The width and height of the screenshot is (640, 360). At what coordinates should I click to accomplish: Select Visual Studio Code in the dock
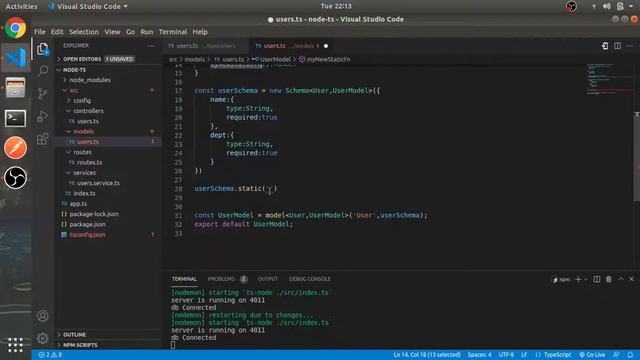coord(16,58)
